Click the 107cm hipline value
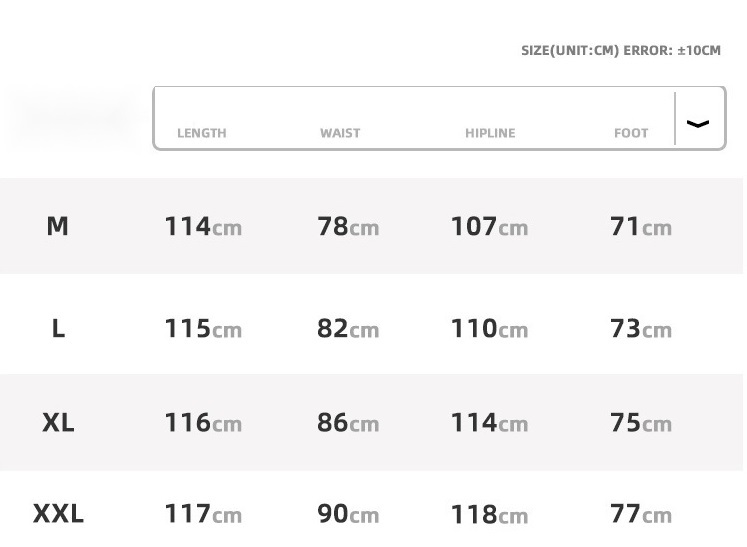This screenshot has height=547, width=747. [489, 227]
